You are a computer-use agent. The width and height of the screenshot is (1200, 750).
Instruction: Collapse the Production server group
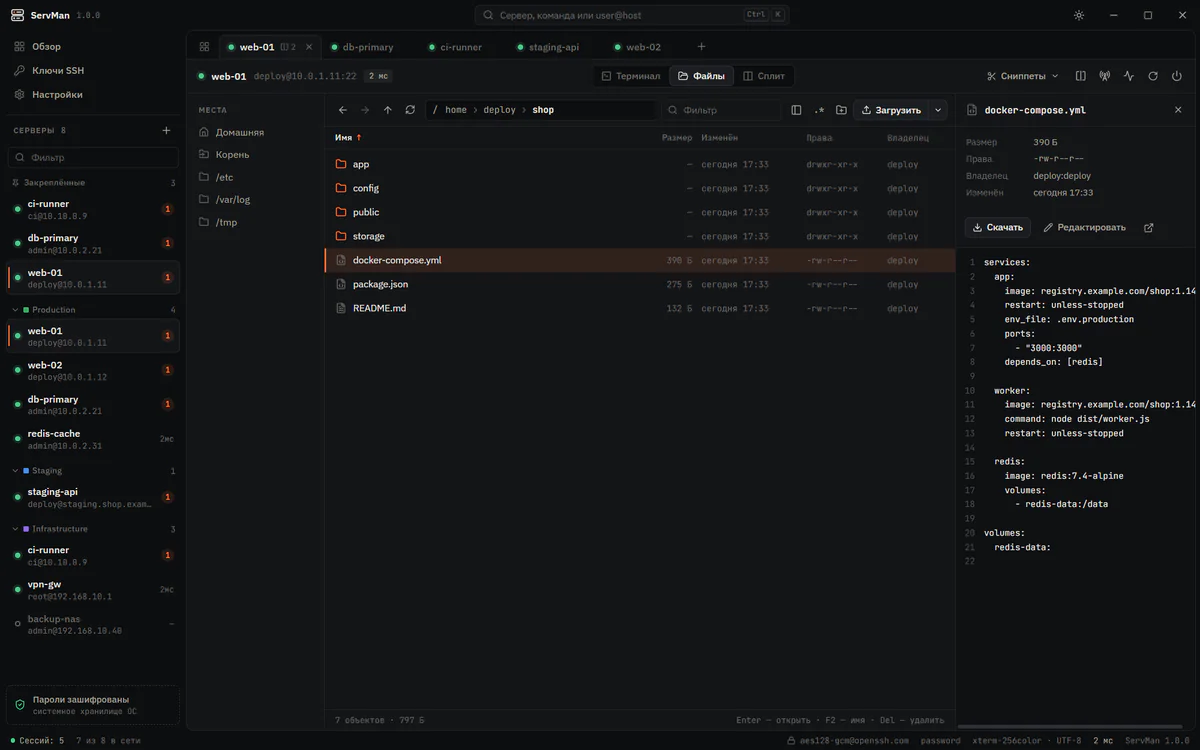(93, 310)
